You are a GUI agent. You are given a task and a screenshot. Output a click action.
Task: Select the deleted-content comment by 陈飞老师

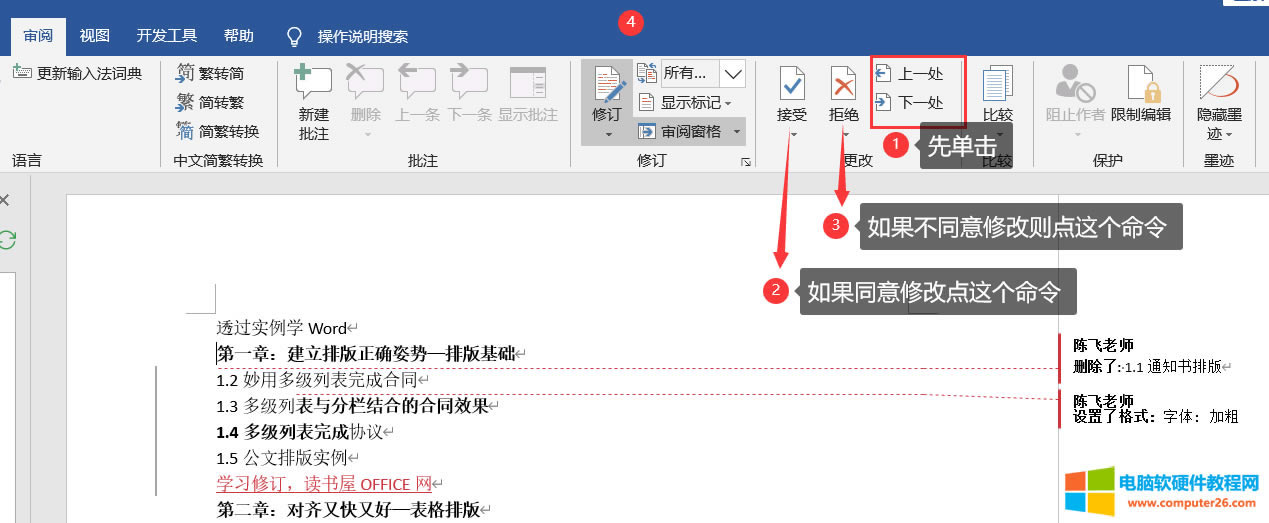point(1146,357)
